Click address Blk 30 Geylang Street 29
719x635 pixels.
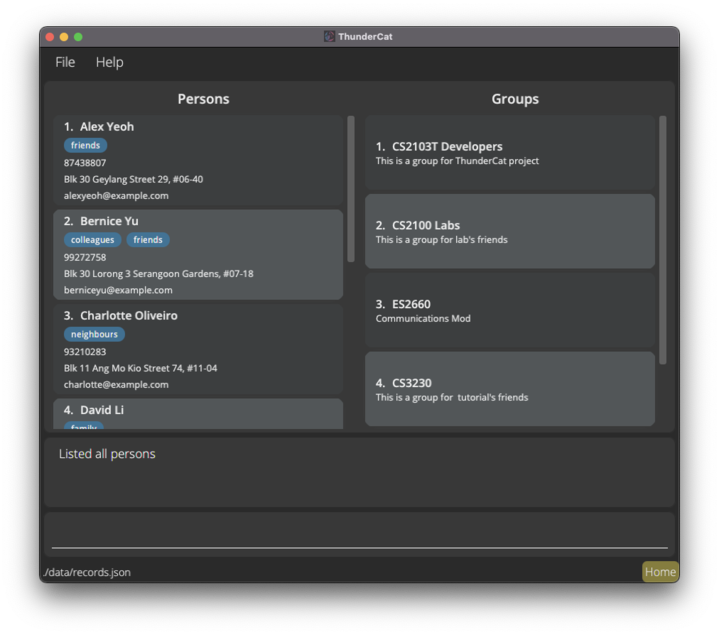click(133, 179)
